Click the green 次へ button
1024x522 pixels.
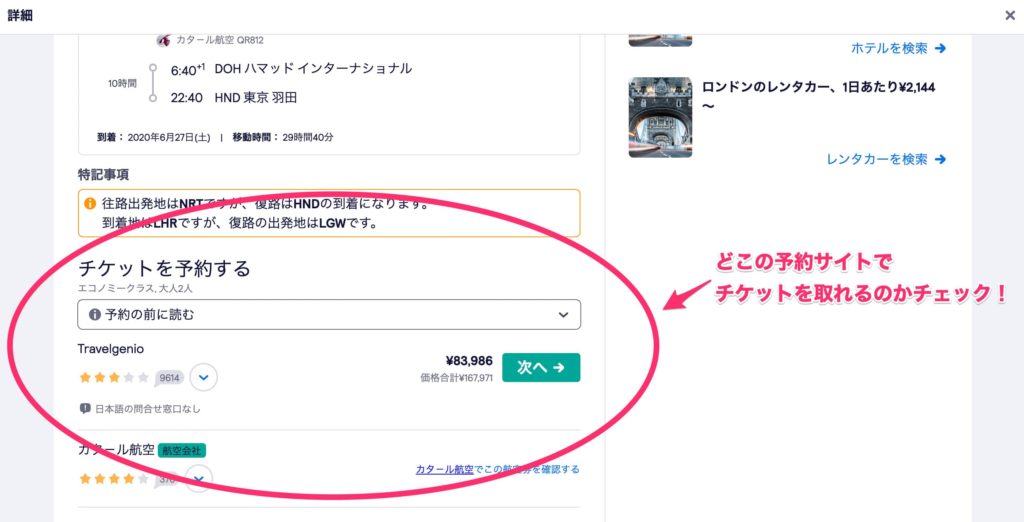[x=541, y=368]
